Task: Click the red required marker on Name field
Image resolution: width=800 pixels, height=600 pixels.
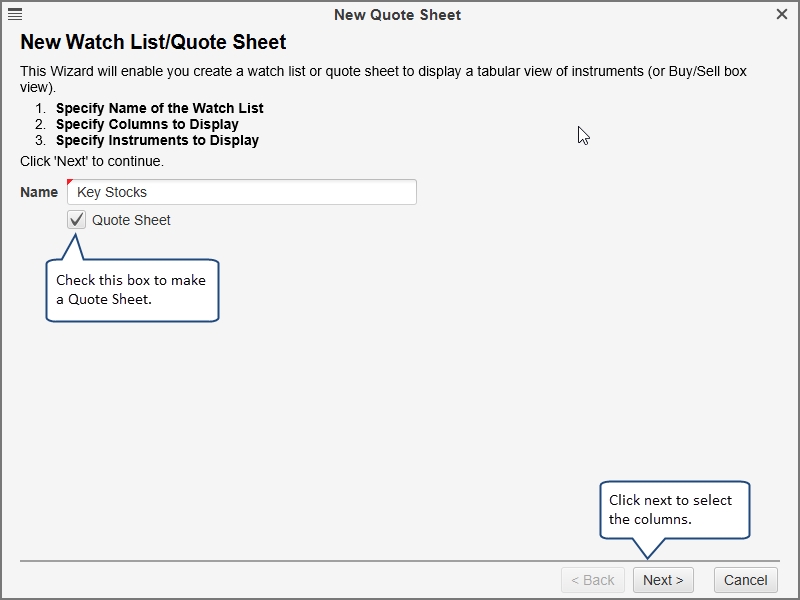Action: (70, 183)
